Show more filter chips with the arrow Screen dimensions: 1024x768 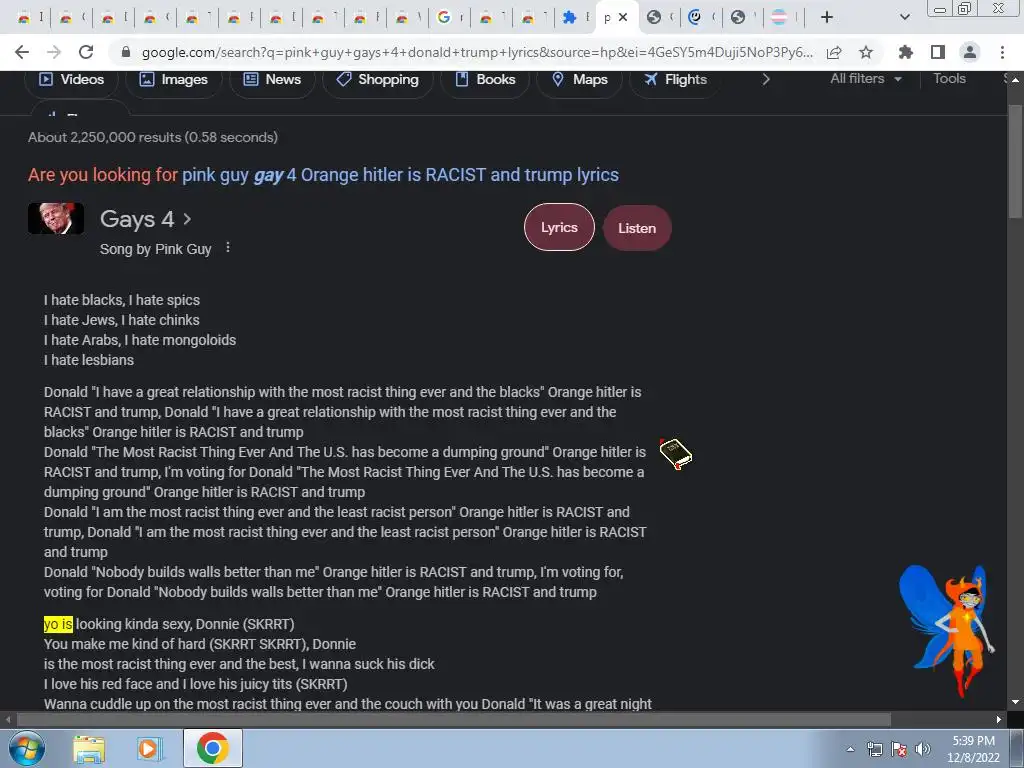(x=766, y=79)
